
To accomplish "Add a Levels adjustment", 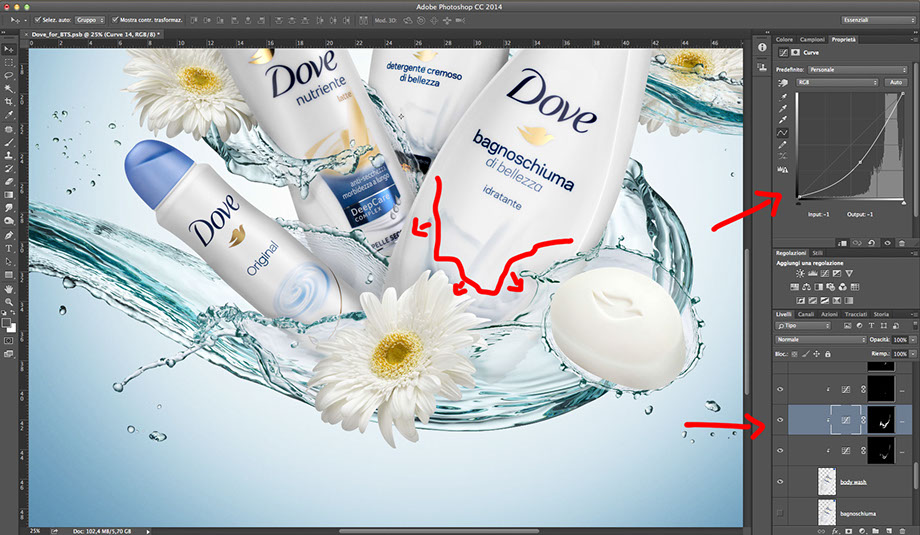I will (813, 273).
